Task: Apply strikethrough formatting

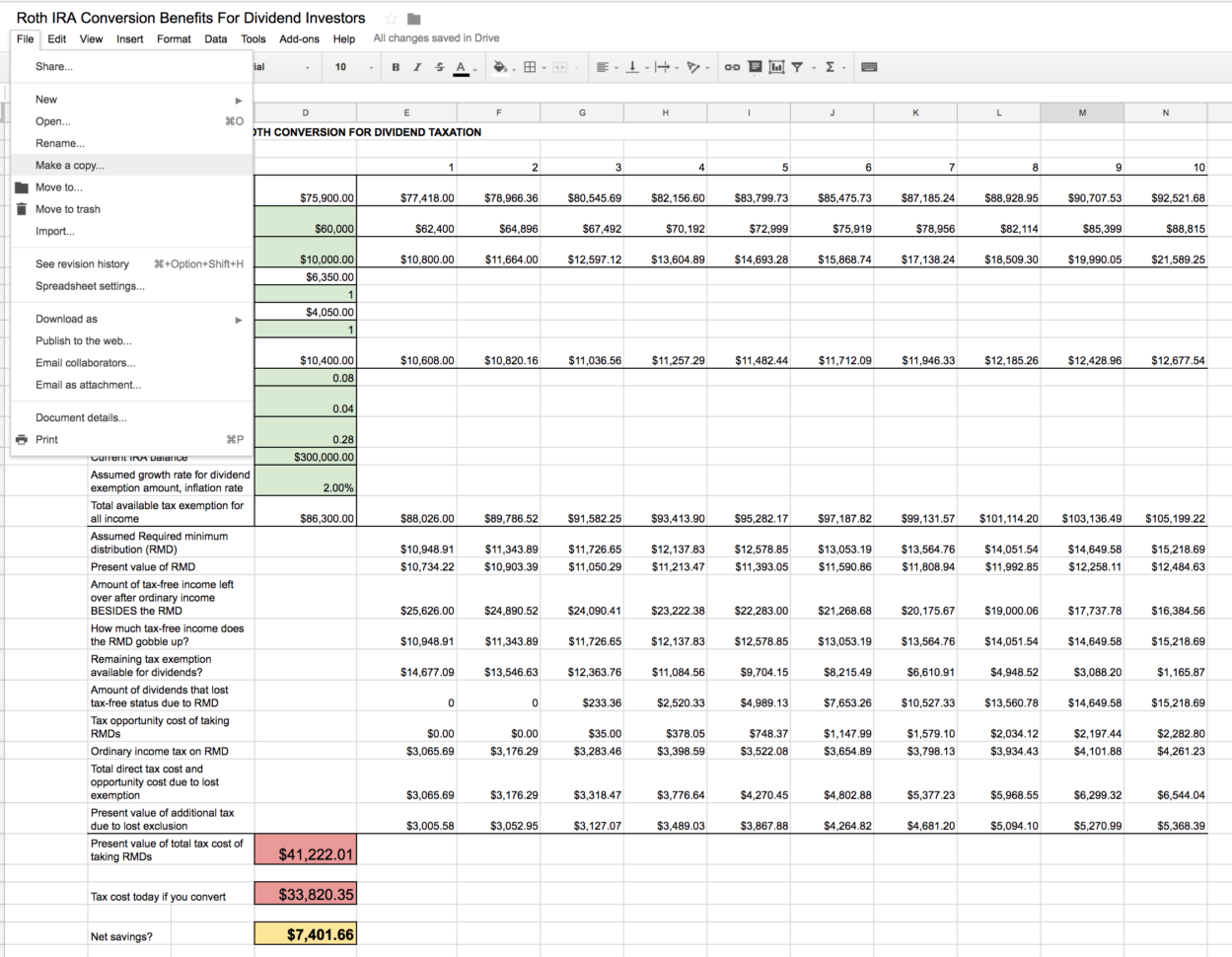Action: click(x=439, y=67)
